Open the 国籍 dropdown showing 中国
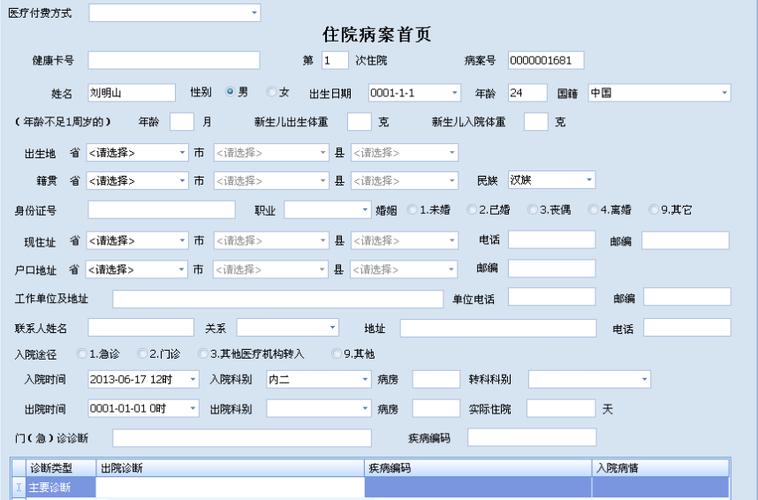 pos(724,92)
